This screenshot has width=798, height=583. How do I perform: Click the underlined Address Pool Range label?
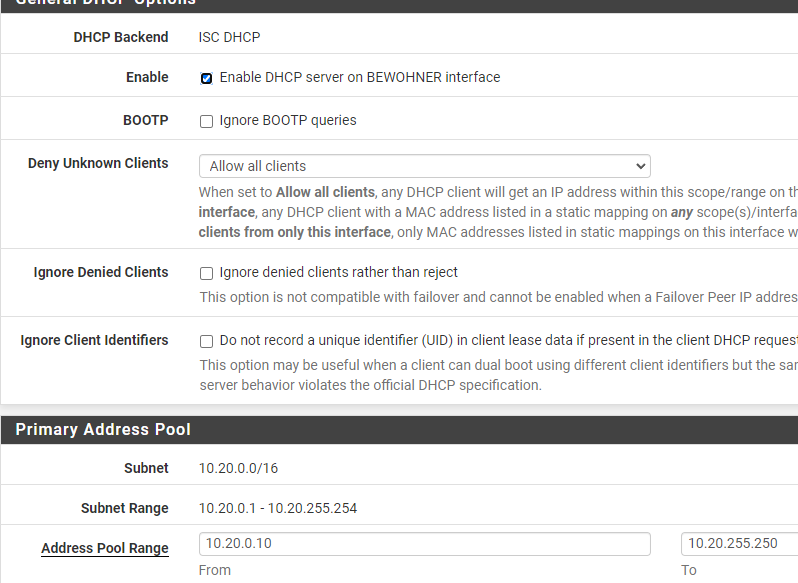105,548
